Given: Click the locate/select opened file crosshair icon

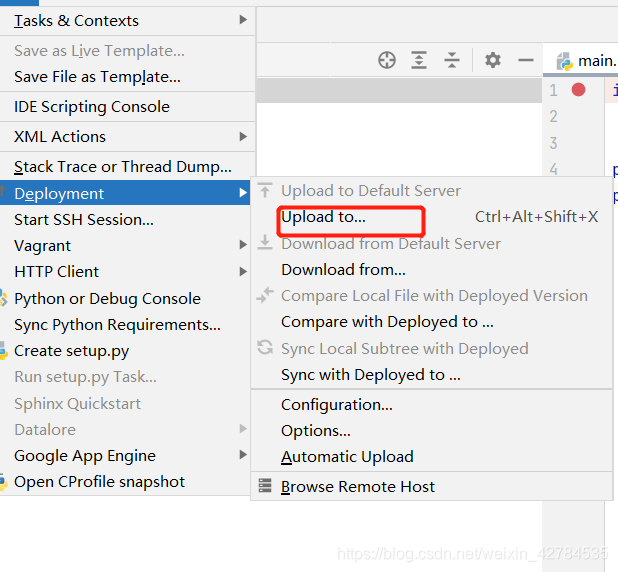Looking at the screenshot, I should [387, 60].
